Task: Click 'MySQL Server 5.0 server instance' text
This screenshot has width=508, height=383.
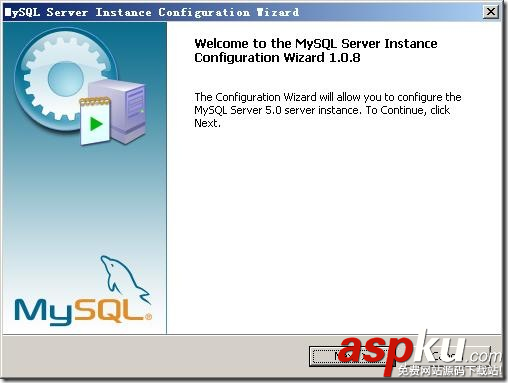Action: click(278, 110)
